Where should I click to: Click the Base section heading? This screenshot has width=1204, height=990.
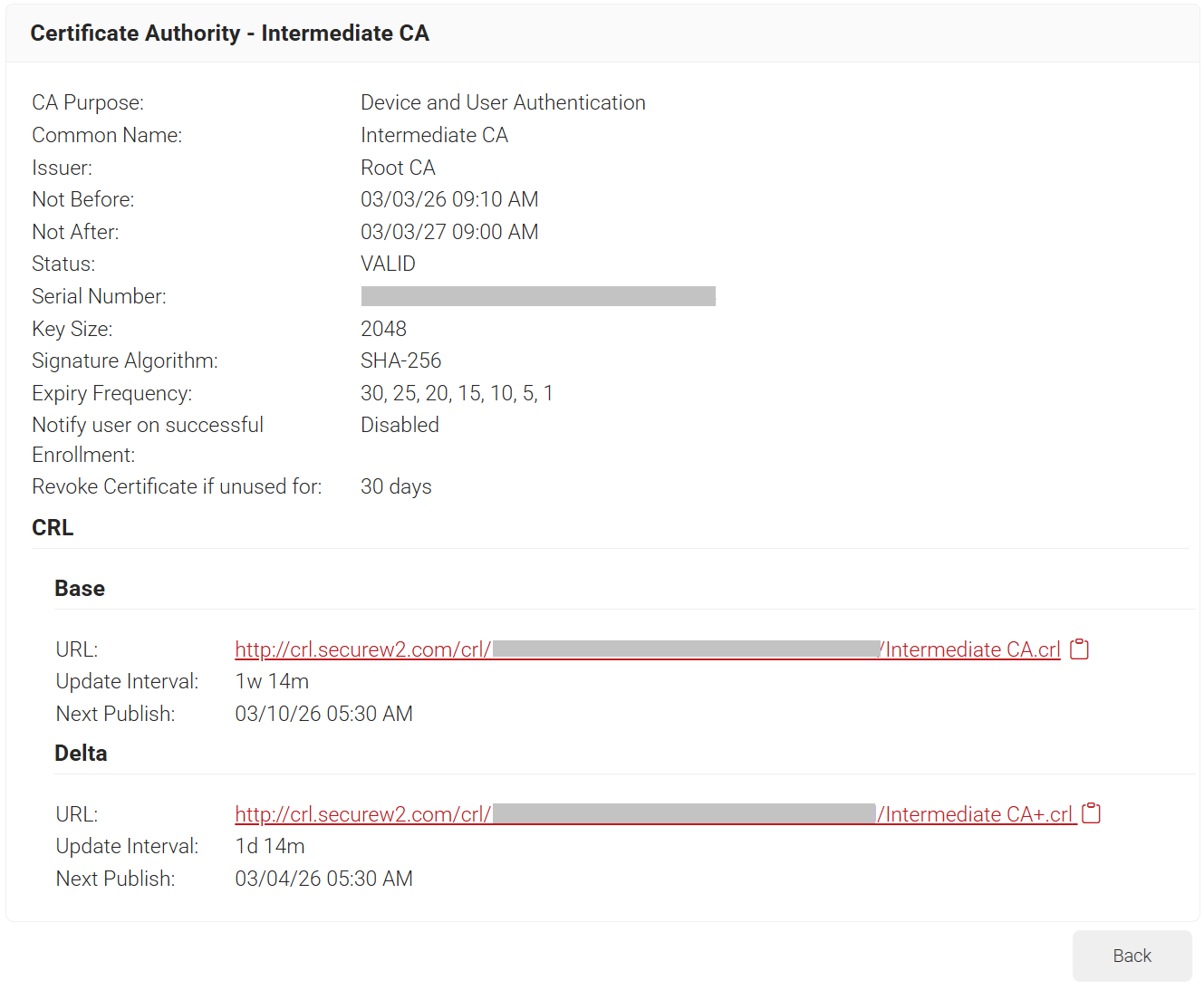80,589
